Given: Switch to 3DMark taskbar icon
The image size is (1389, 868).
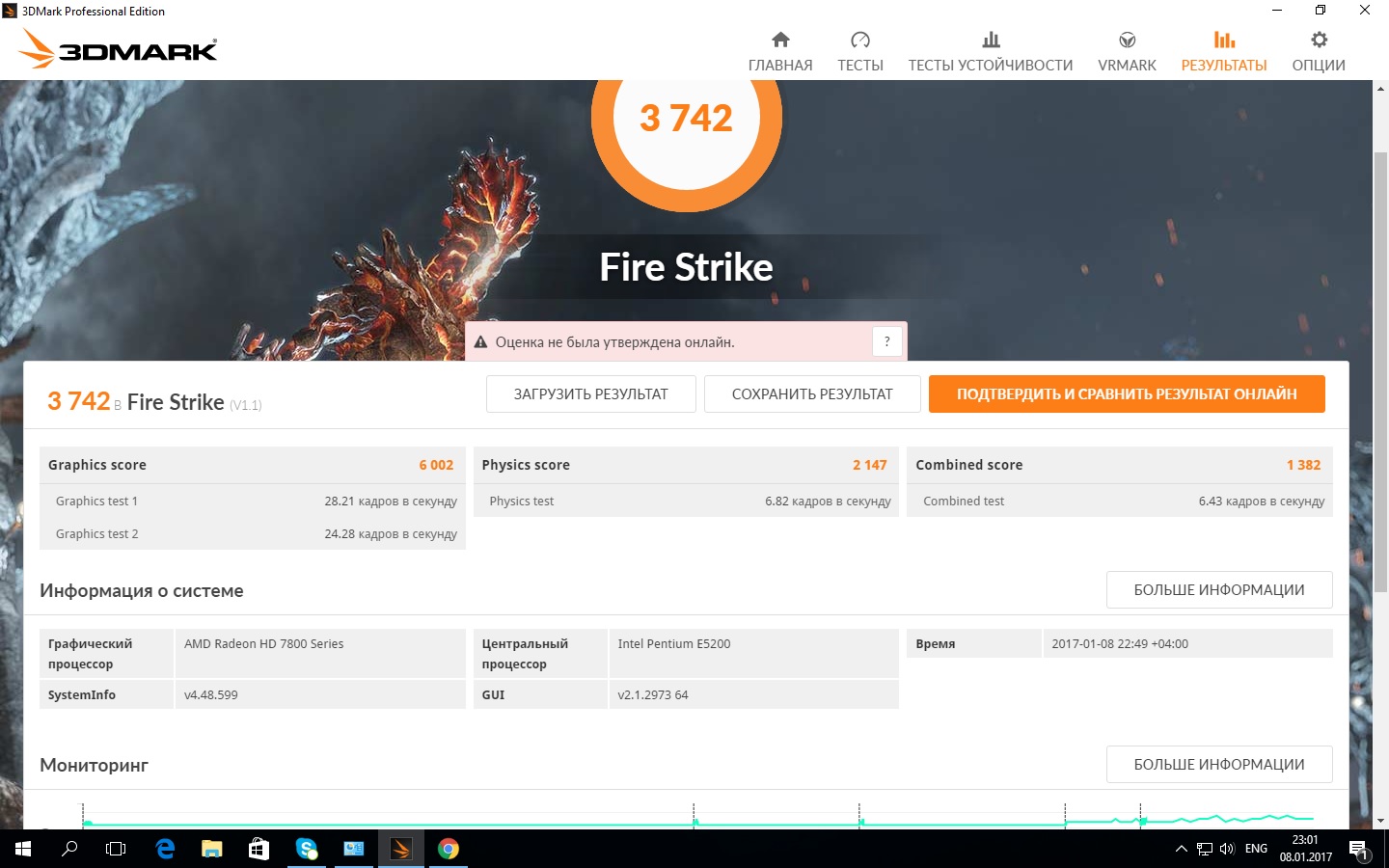Looking at the screenshot, I should point(400,849).
